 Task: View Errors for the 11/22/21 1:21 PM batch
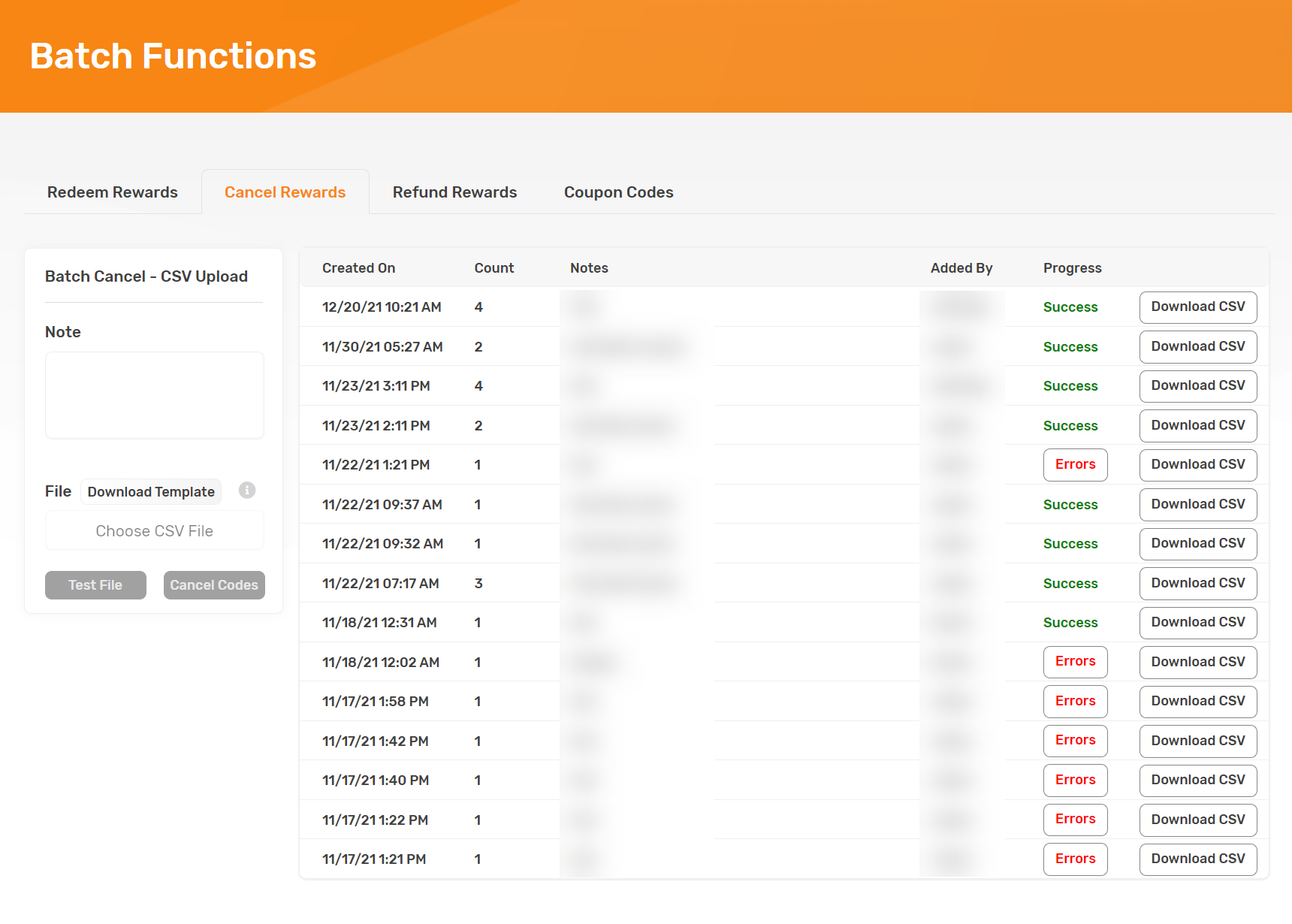click(x=1075, y=464)
